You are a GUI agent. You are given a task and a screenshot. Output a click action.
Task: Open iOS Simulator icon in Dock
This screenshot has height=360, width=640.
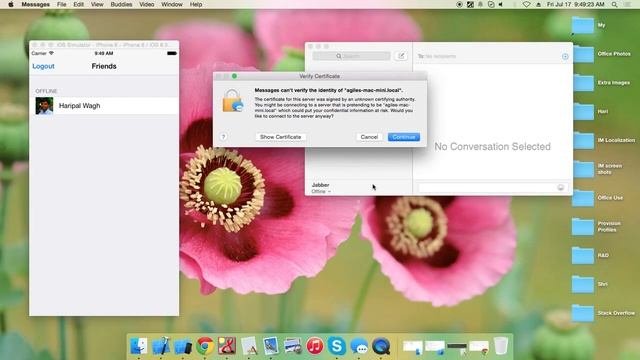tap(183, 346)
